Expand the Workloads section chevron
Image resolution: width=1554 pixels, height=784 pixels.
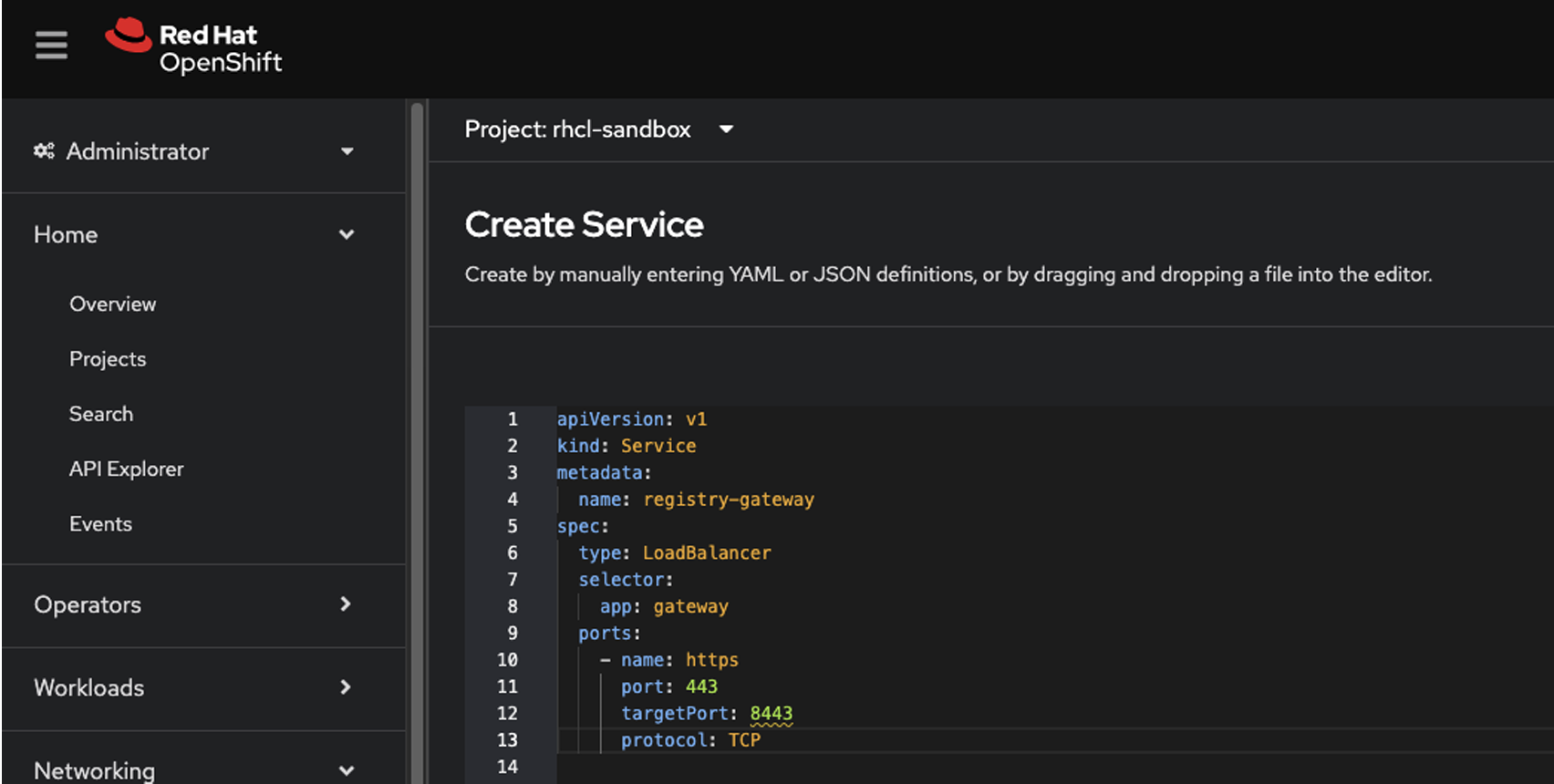point(346,686)
